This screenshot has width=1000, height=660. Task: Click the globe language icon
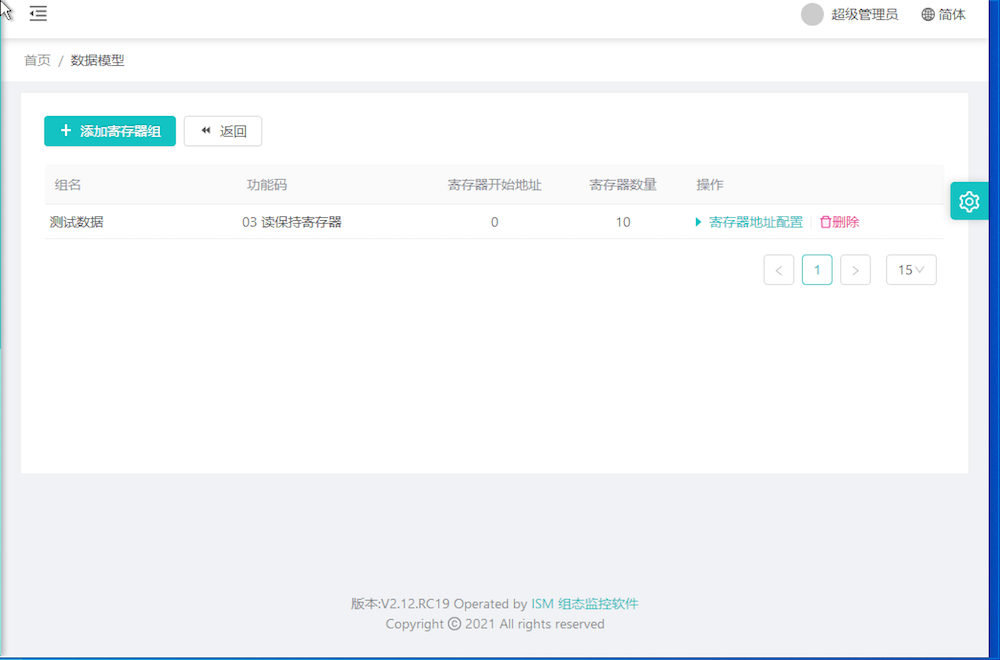click(928, 15)
